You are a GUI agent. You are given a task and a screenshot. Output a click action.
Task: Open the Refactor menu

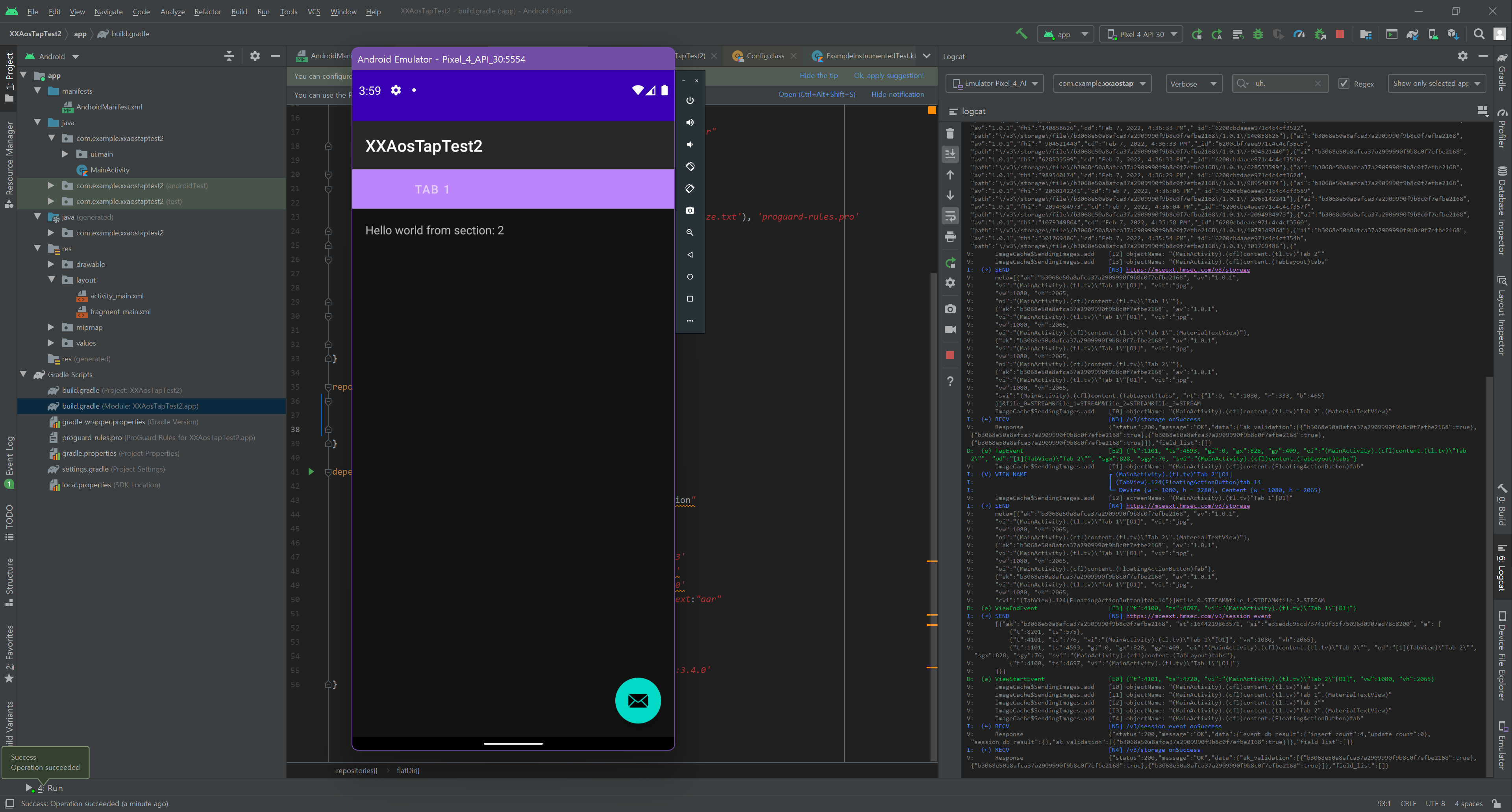pos(207,11)
